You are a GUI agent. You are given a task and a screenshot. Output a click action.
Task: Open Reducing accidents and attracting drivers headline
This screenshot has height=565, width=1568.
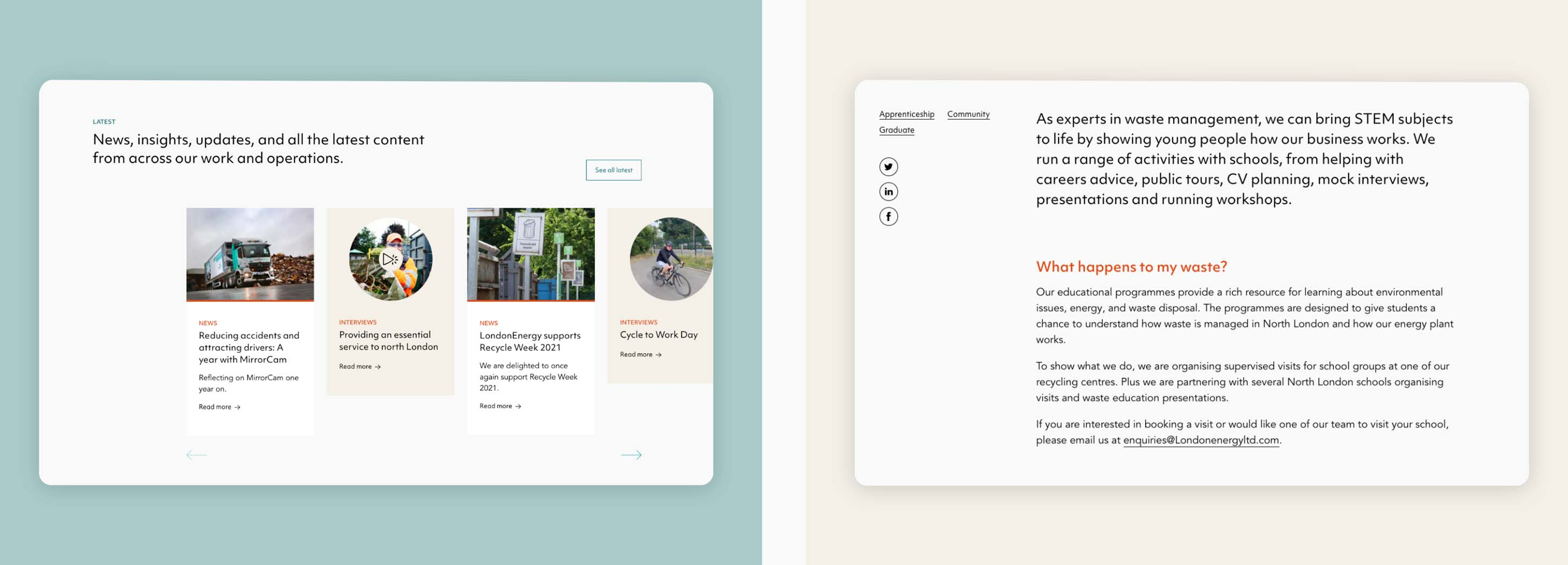tap(249, 347)
